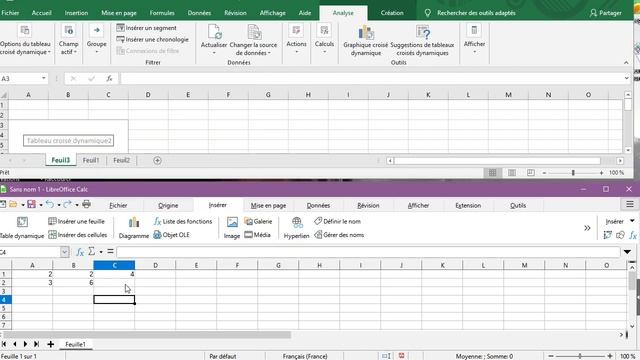Viewport: 640px width, 360px height.
Task: Add a new sheet in Excel
Action: 157,160
